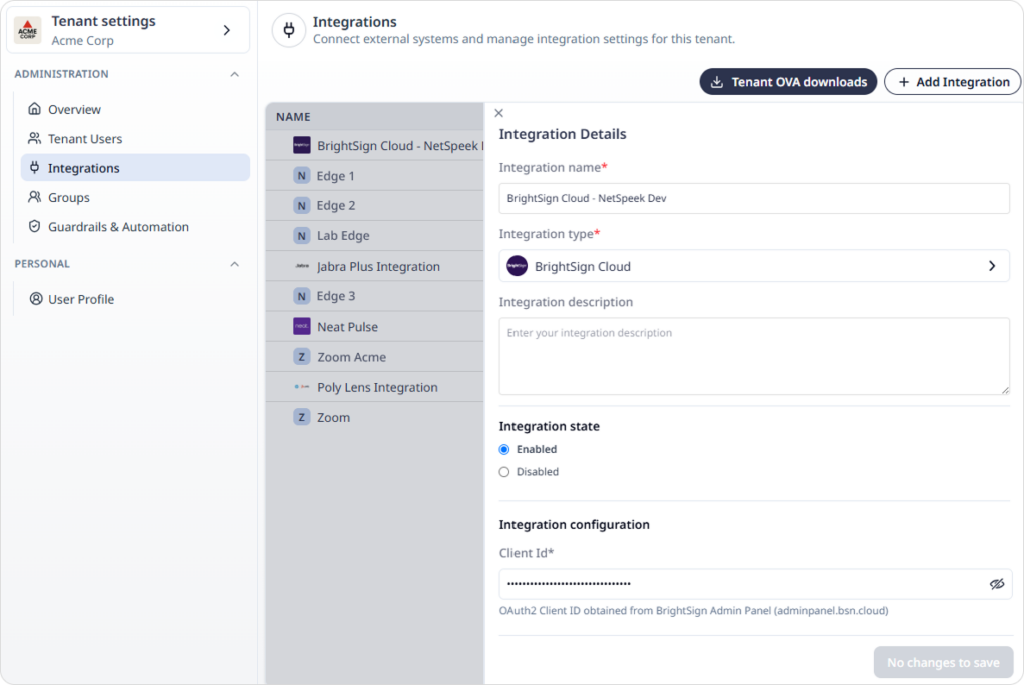Click the BrightSign Cloud row icon
1024x685 pixels.
tap(302, 145)
